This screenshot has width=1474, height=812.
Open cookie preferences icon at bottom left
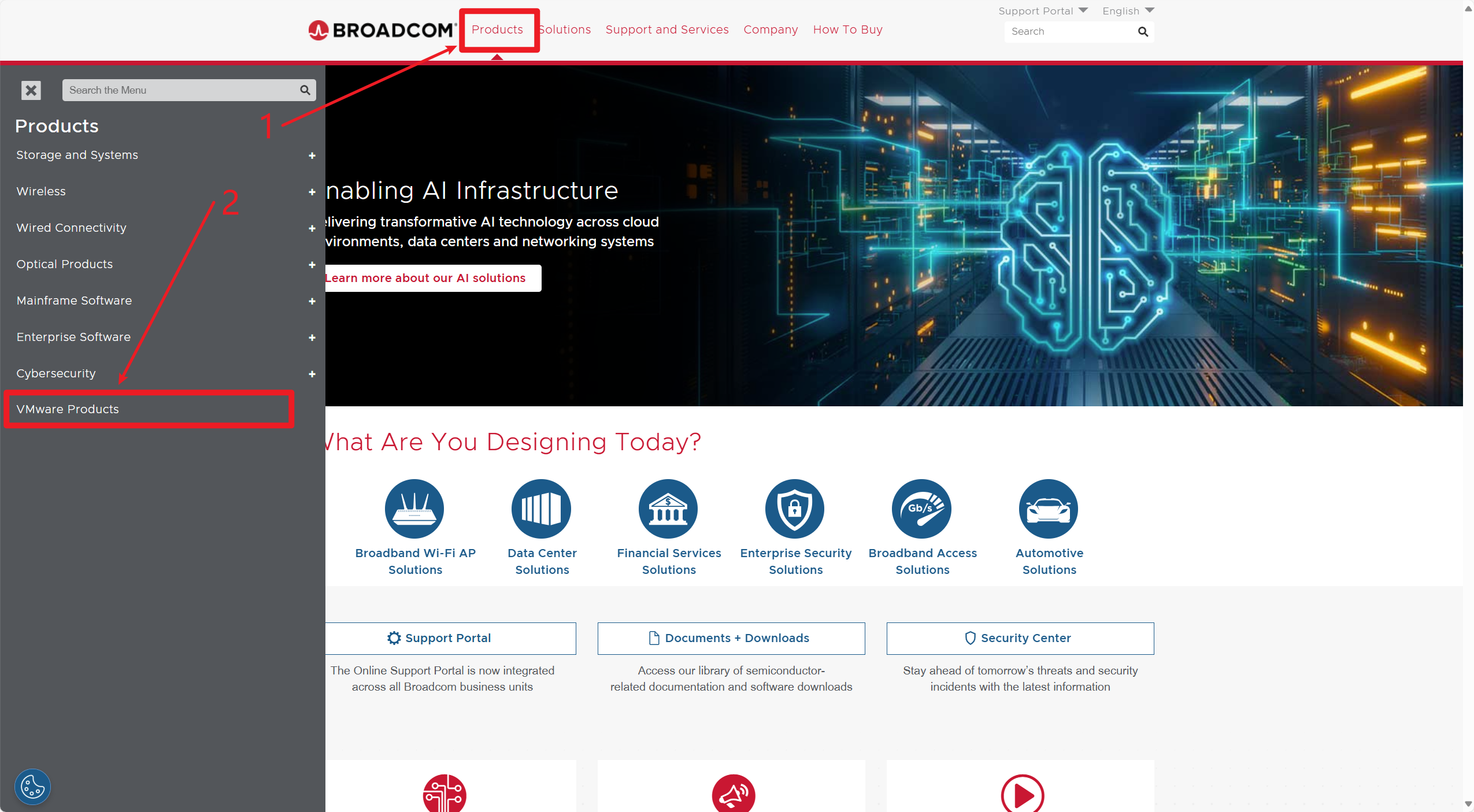[32, 787]
